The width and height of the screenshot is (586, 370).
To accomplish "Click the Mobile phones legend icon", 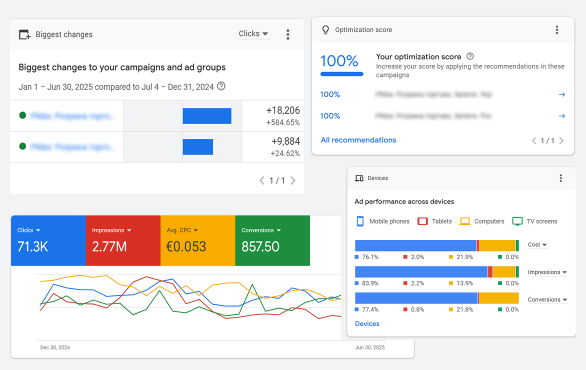I will click(360, 221).
